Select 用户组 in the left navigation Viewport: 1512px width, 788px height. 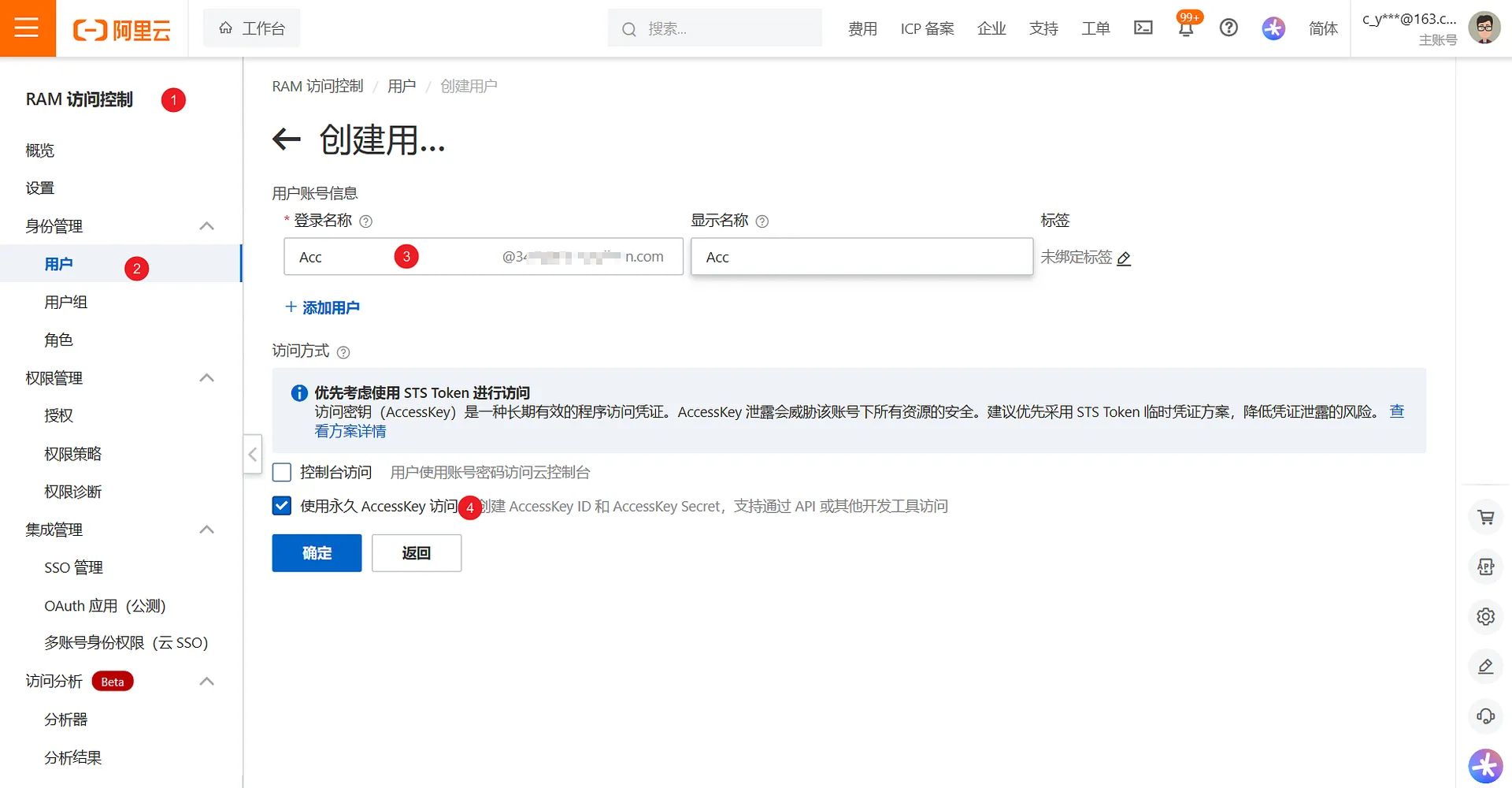click(66, 301)
